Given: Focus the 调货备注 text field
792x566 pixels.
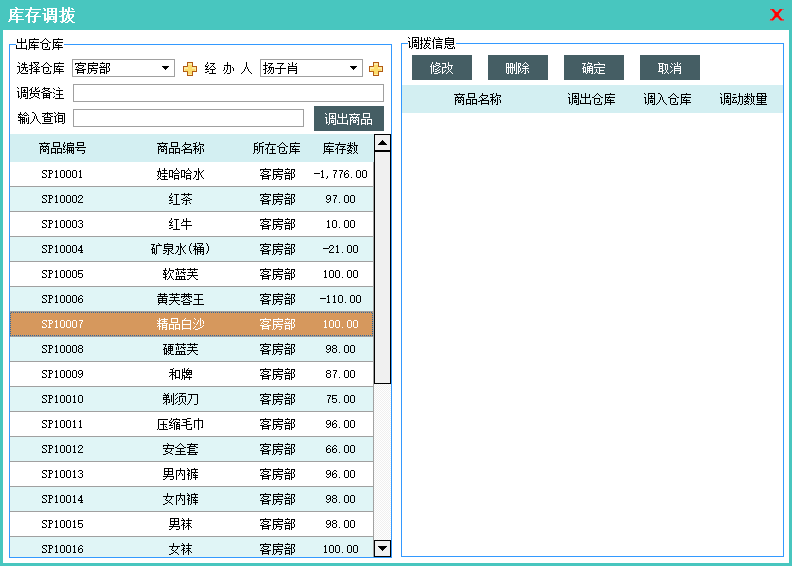Looking at the screenshot, I should tap(228, 94).
